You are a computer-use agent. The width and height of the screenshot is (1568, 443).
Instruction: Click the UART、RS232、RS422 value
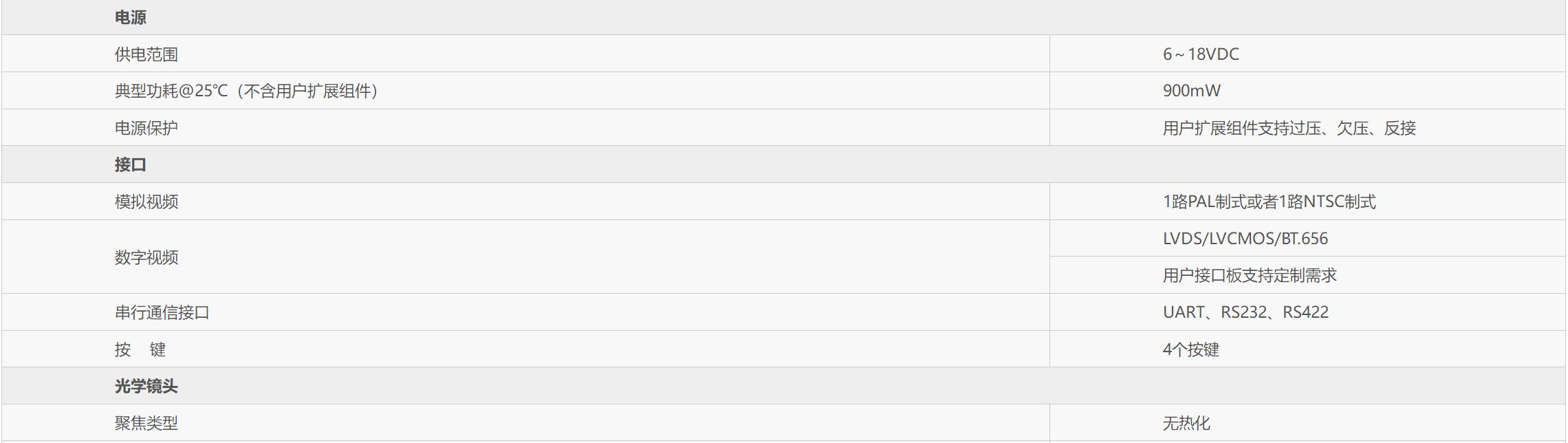point(1245,312)
